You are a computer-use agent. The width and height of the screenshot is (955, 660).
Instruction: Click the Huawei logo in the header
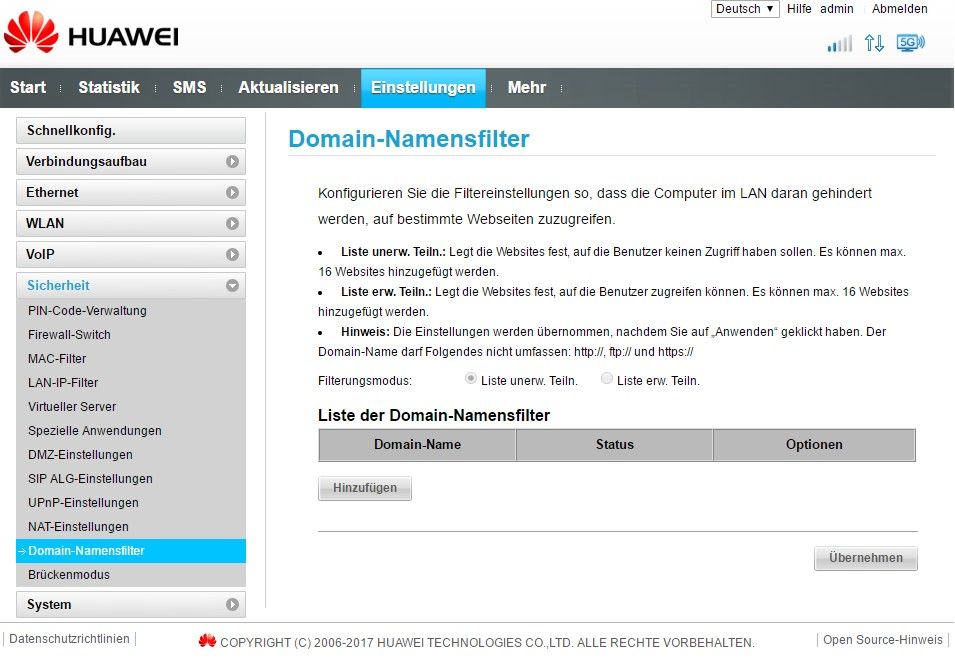90,35
